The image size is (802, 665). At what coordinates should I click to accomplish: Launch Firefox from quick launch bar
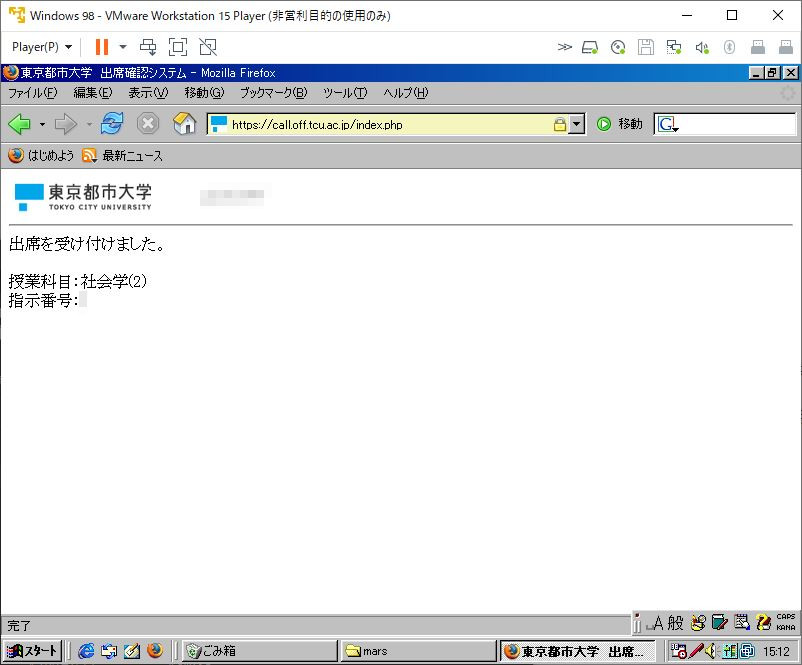click(155, 651)
